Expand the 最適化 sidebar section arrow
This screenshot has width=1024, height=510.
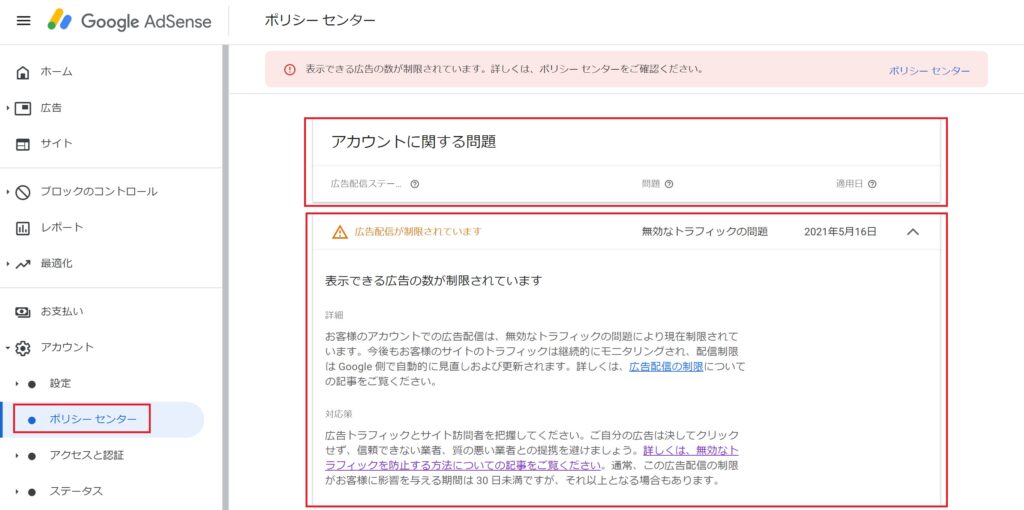tap(8, 264)
